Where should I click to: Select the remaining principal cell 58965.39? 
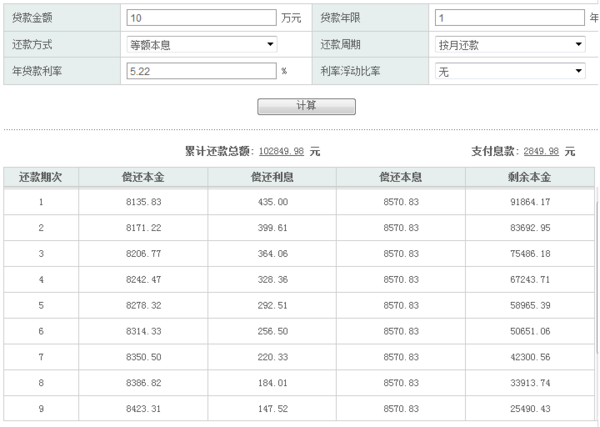click(529, 305)
